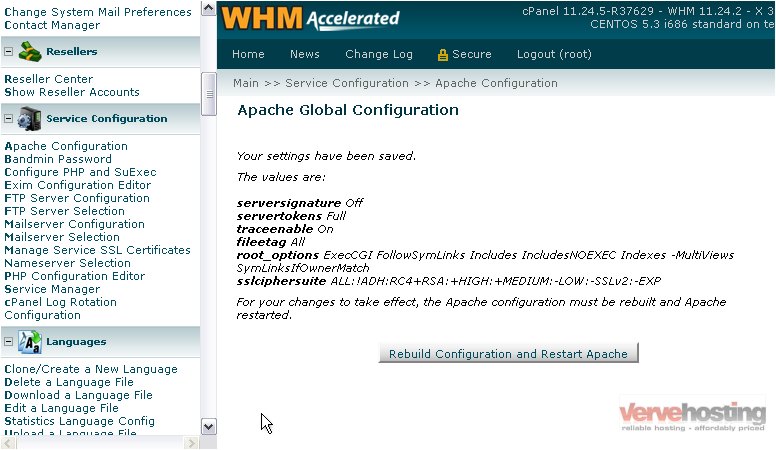Open Service Manager

pos(52,289)
